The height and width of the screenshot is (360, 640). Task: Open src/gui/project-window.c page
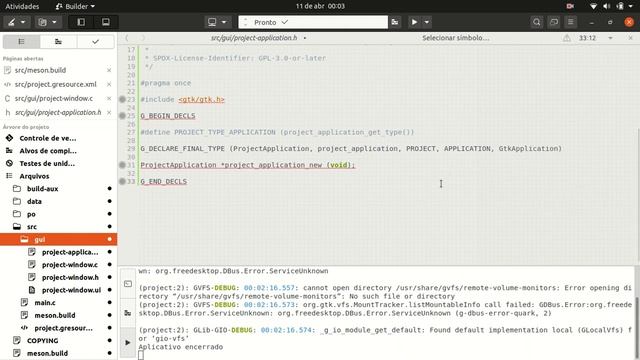click(54, 98)
